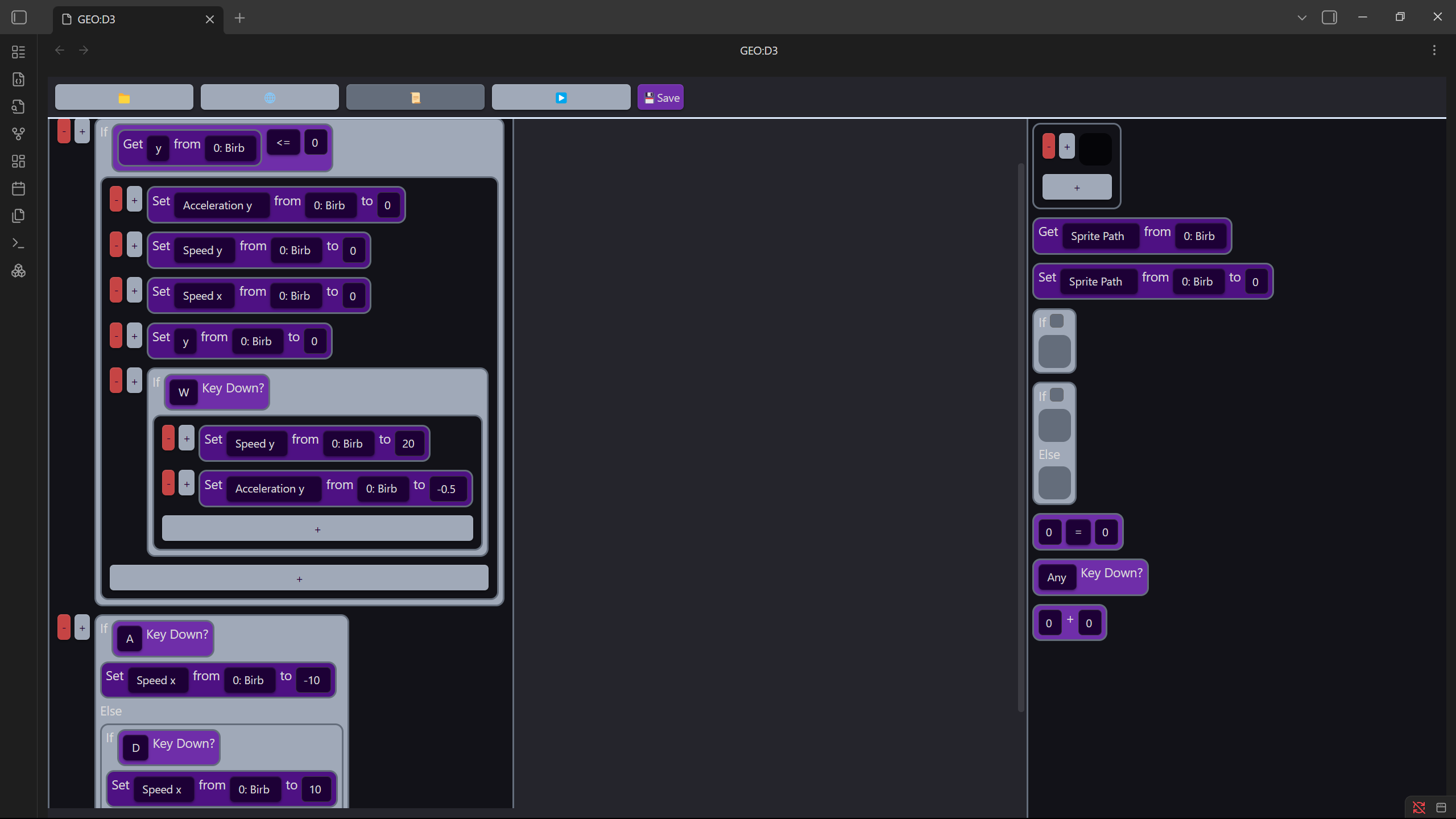
Task: Click the stacked cubes icon in ribbon
Action: click(19, 271)
